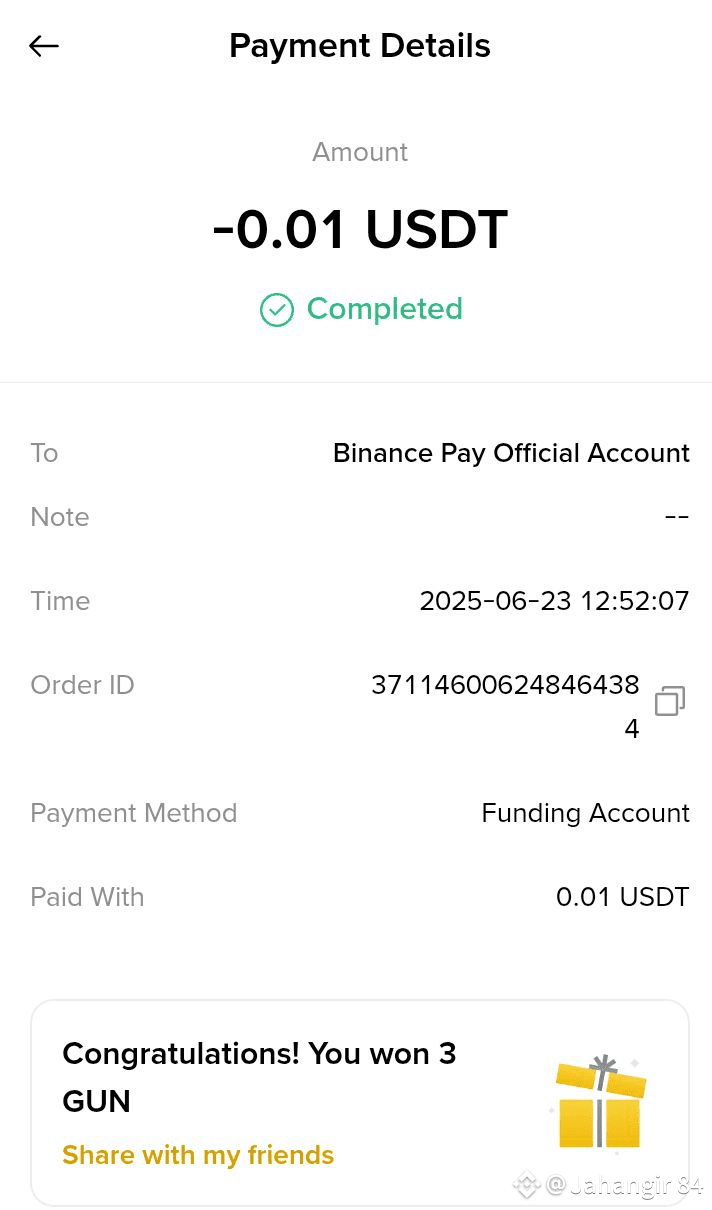Copy the Order ID using the copy icon

(669, 701)
